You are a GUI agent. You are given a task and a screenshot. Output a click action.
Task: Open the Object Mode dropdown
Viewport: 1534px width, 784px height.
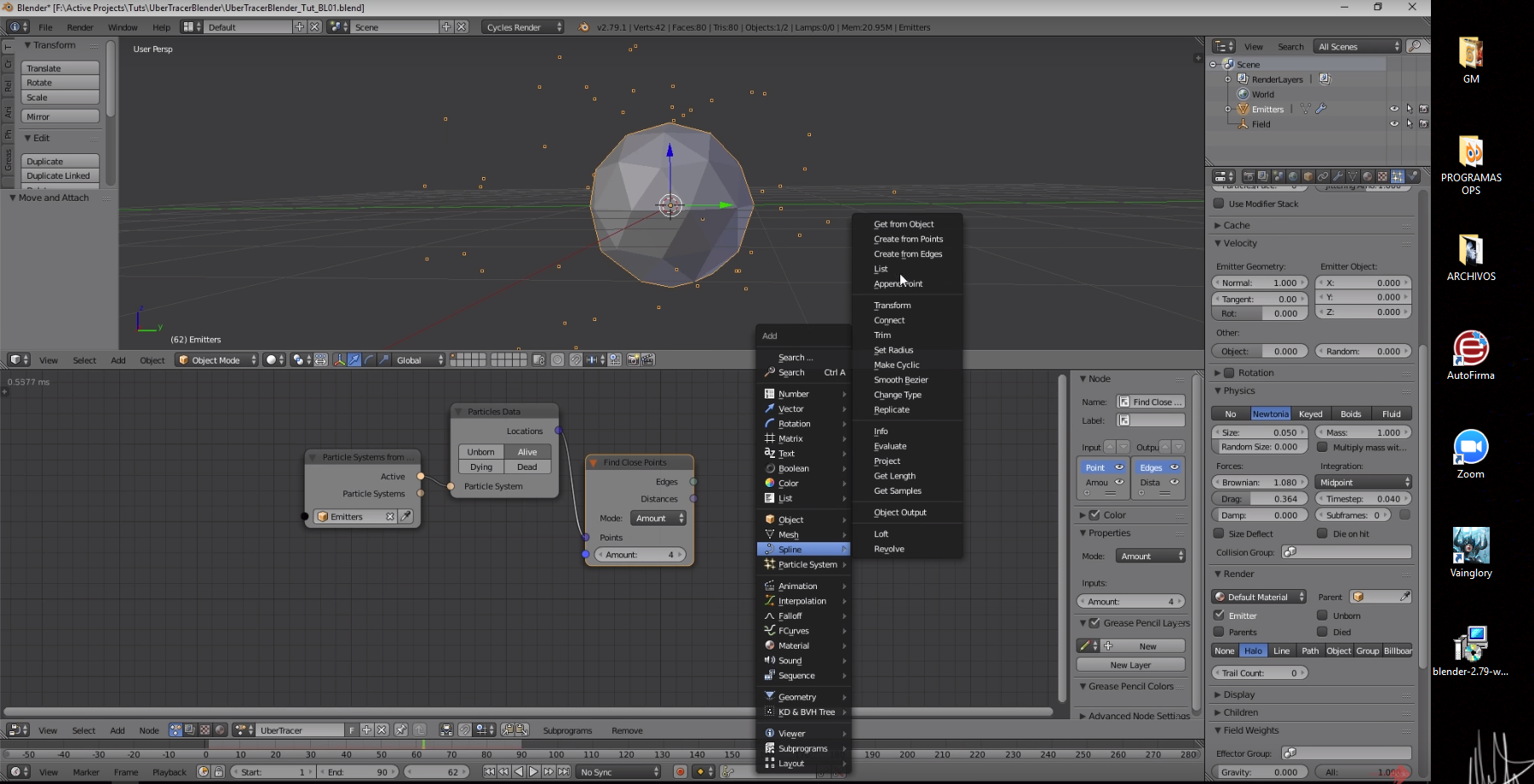click(x=216, y=360)
